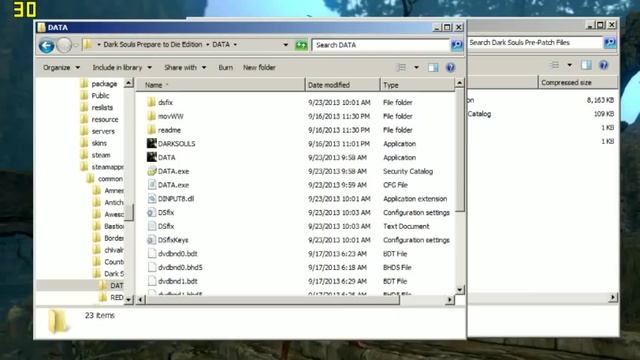Open the address bar history dropdown

click(285, 45)
